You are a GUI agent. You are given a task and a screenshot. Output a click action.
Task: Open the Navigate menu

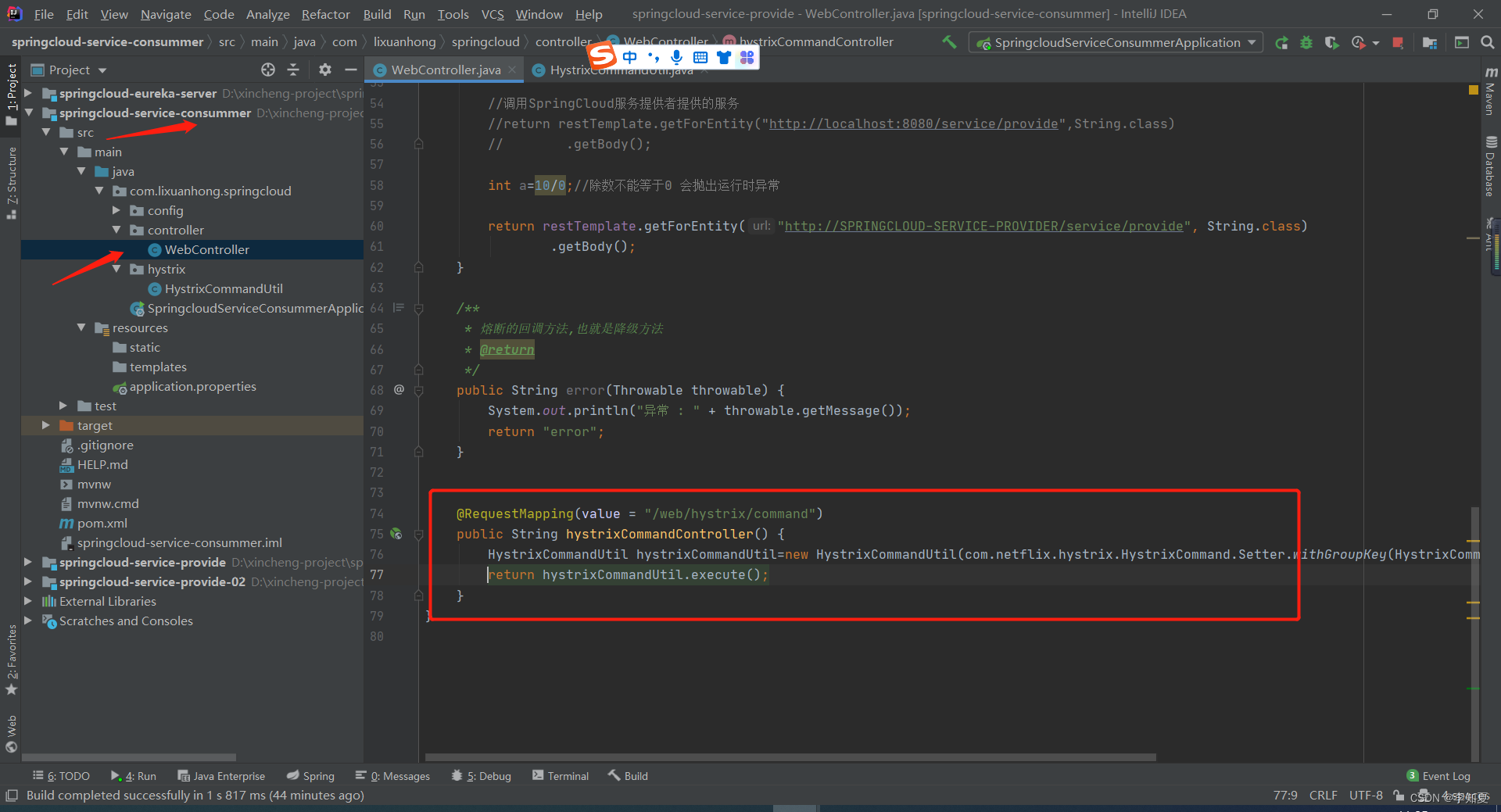[x=166, y=14]
